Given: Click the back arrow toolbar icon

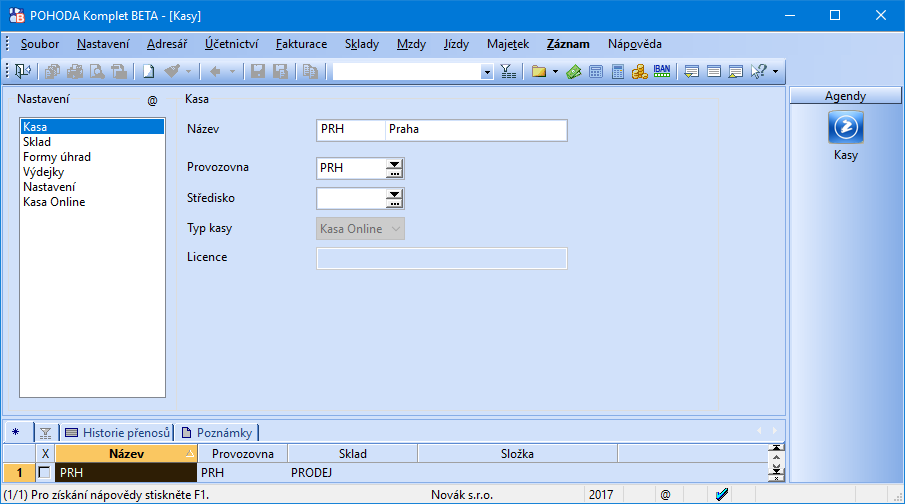Looking at the screenshot, I should [215, 71].
